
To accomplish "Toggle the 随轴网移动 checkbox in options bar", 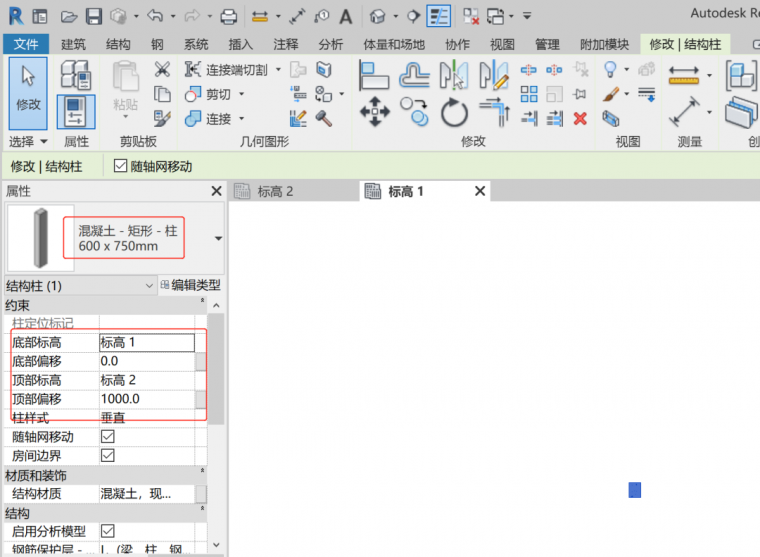I will pyautogui.click(x=121, y=166).
